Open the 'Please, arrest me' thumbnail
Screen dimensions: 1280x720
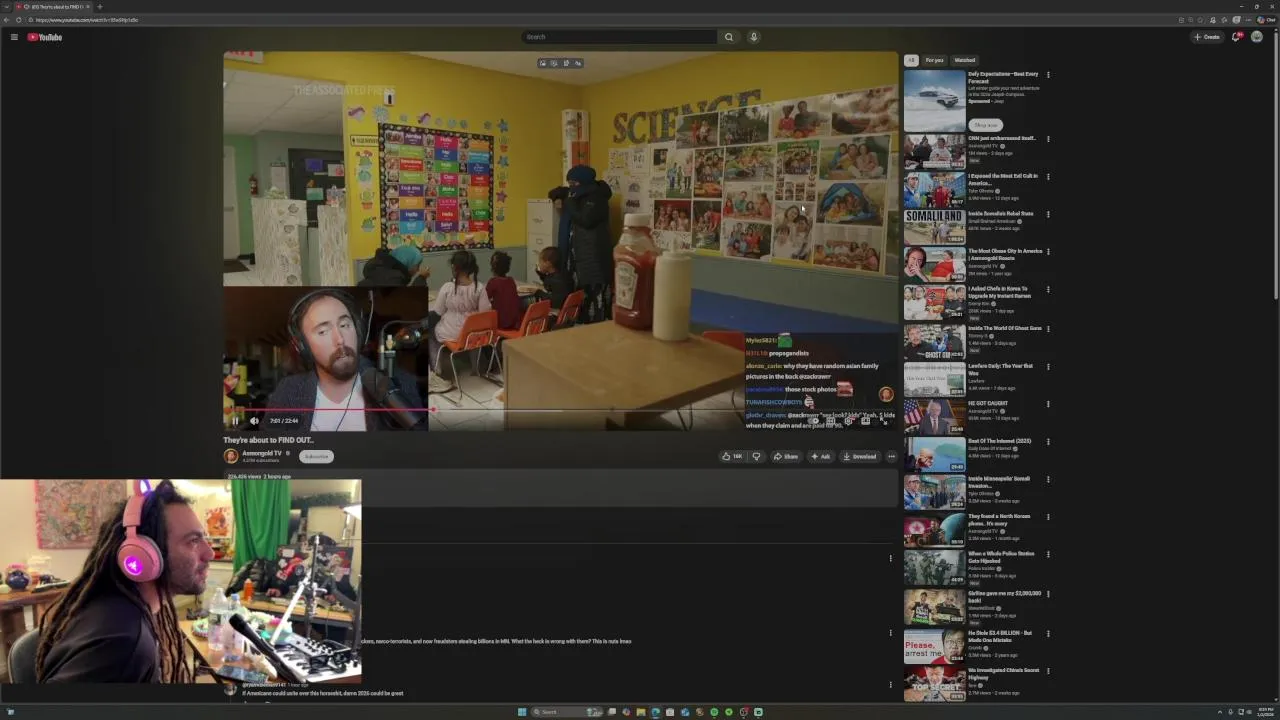(x=934, y=646)
